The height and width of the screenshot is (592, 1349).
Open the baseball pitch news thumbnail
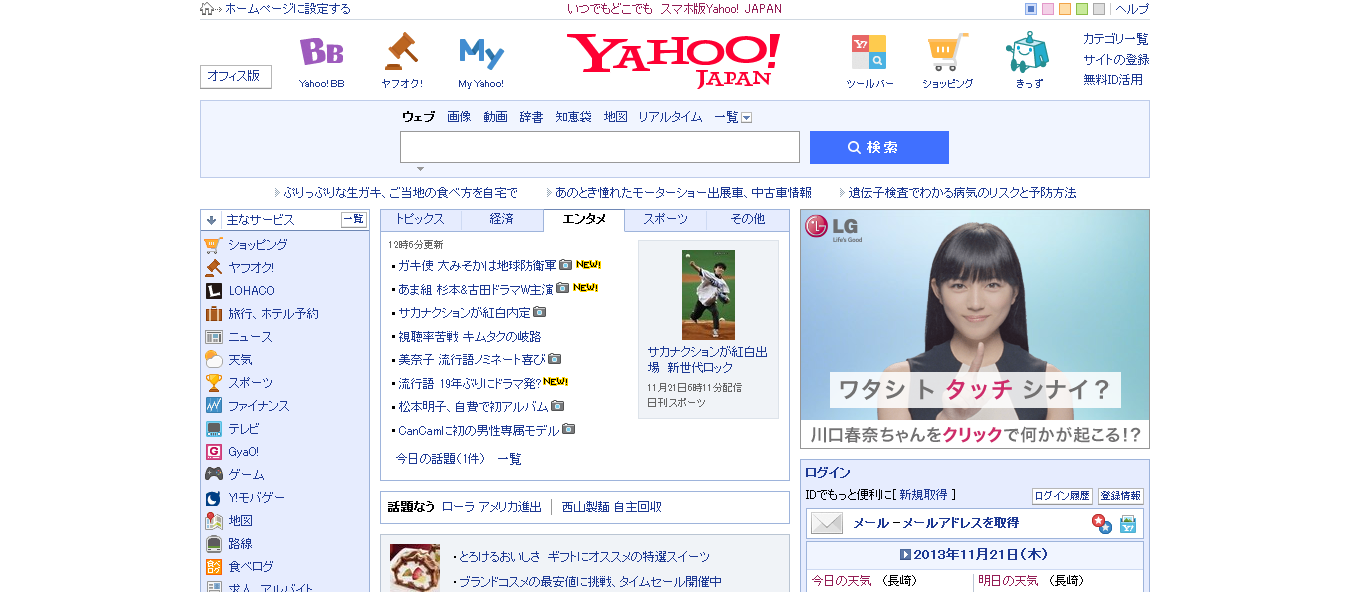708,295
